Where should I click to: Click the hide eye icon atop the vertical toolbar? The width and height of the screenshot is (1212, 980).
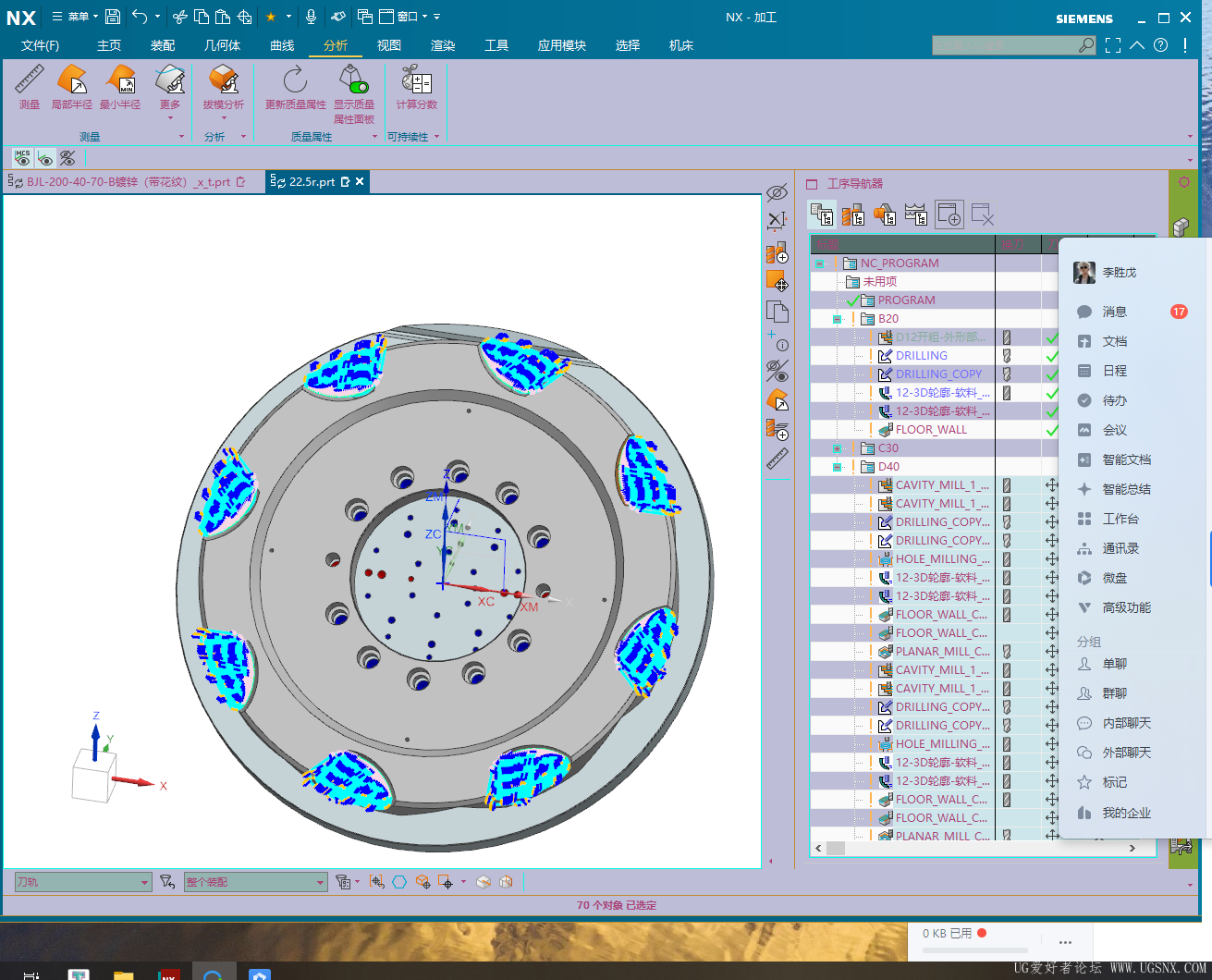coord(777,192)
